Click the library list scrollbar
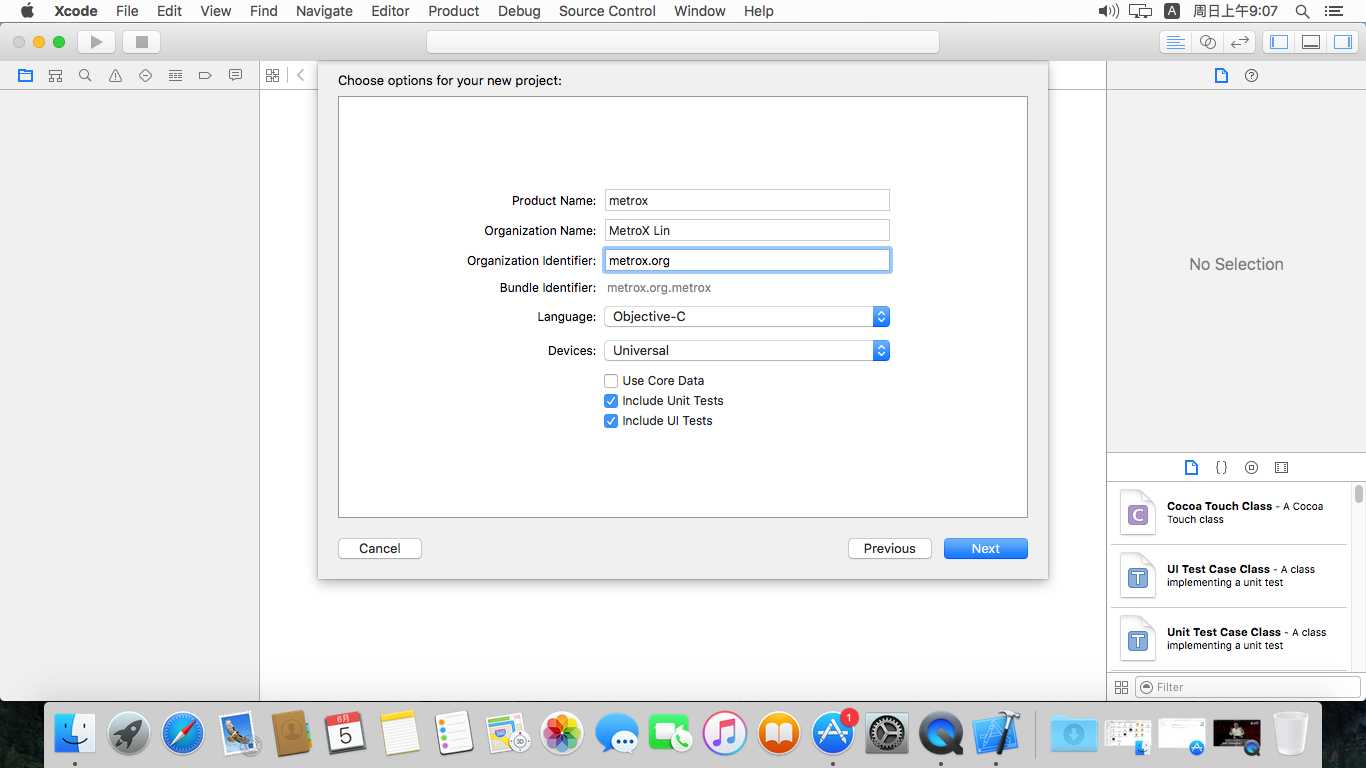Viewport: 1366px width, 768px height. click(x=1358, y=494)
